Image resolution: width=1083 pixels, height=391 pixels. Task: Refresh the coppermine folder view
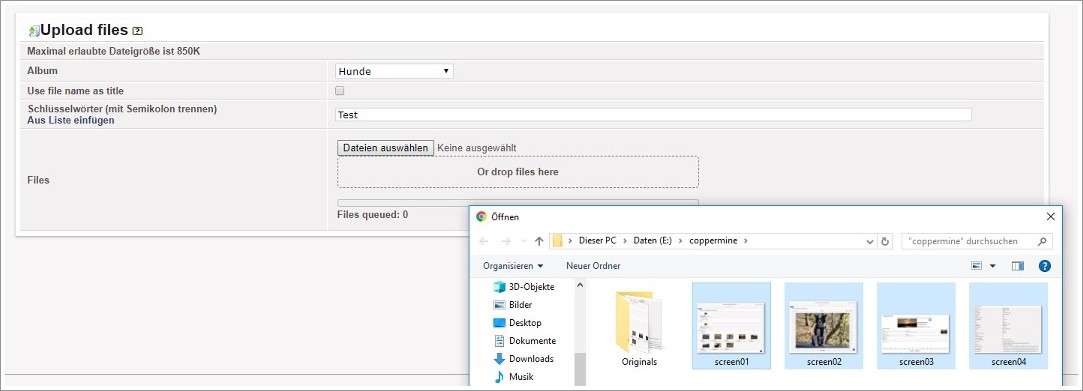(x=885, y=242)
